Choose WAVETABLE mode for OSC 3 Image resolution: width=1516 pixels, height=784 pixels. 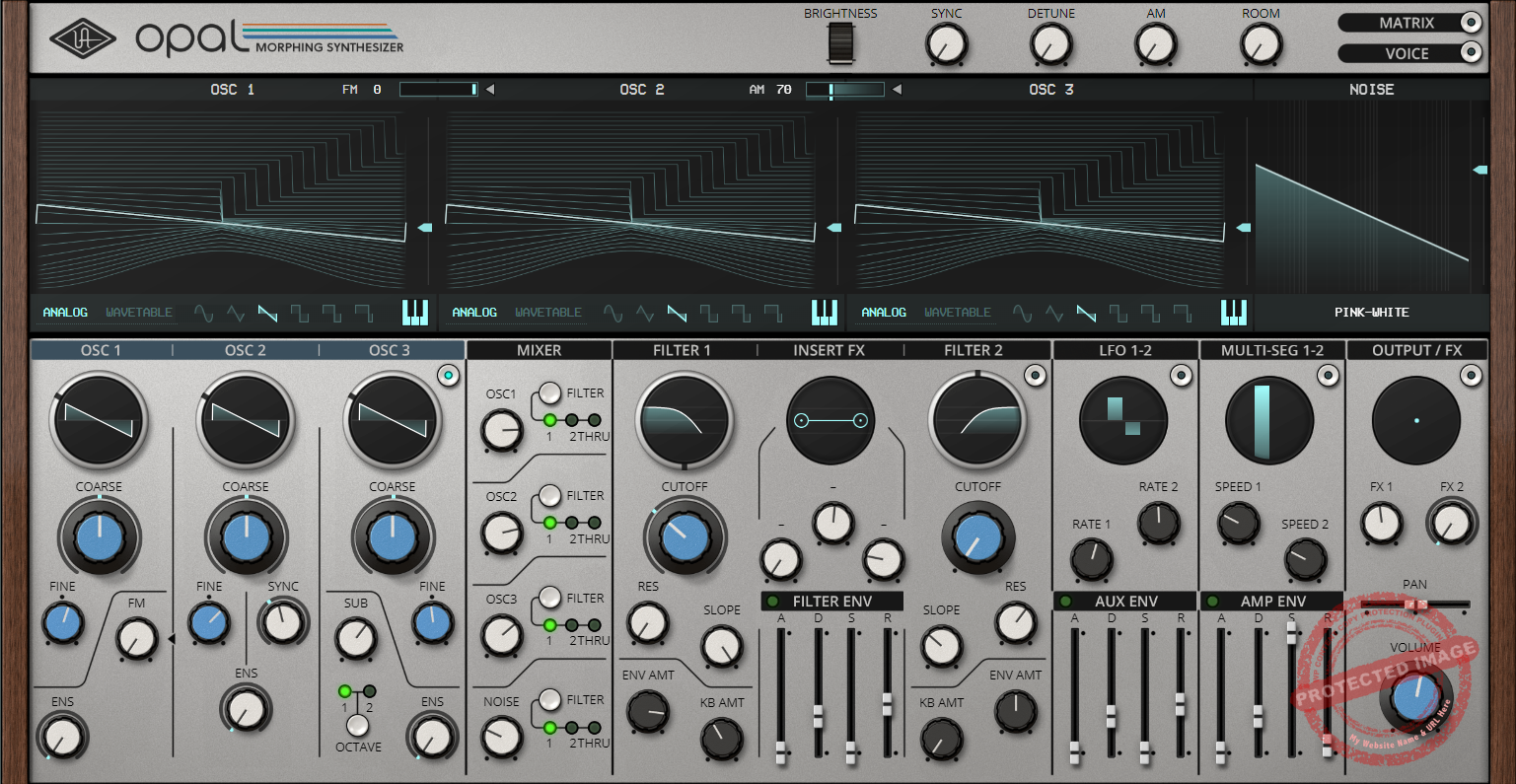(x=958, y=313)
